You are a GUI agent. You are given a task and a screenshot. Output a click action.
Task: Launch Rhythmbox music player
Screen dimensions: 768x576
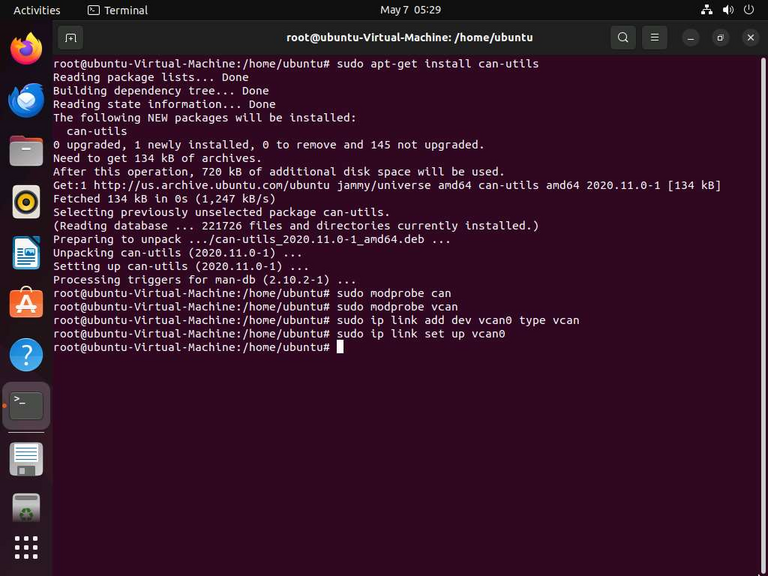coord(26,202)
